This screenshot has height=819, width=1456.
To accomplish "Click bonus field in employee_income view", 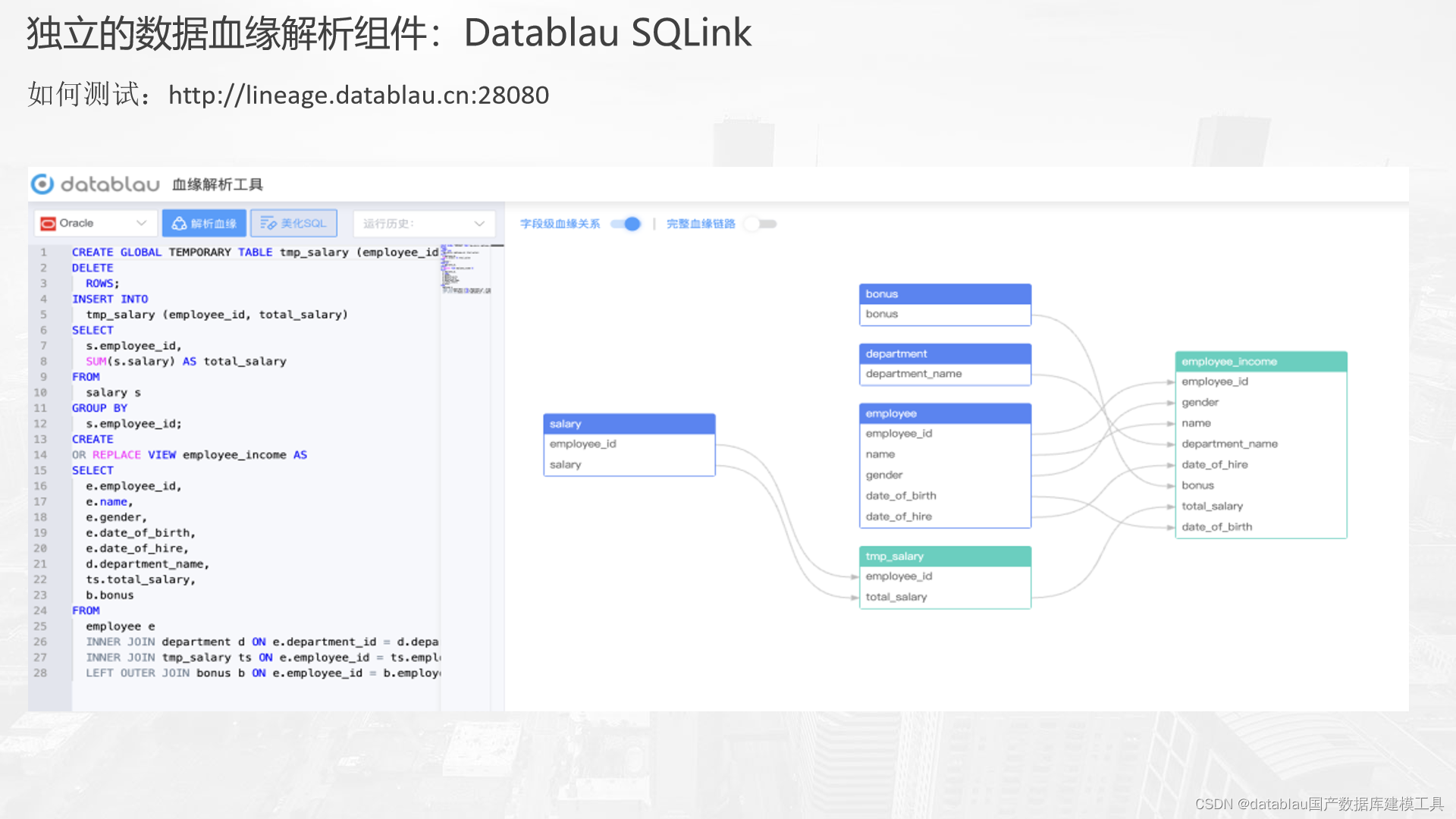I will pyautogui.click(x=1261, y=485).
